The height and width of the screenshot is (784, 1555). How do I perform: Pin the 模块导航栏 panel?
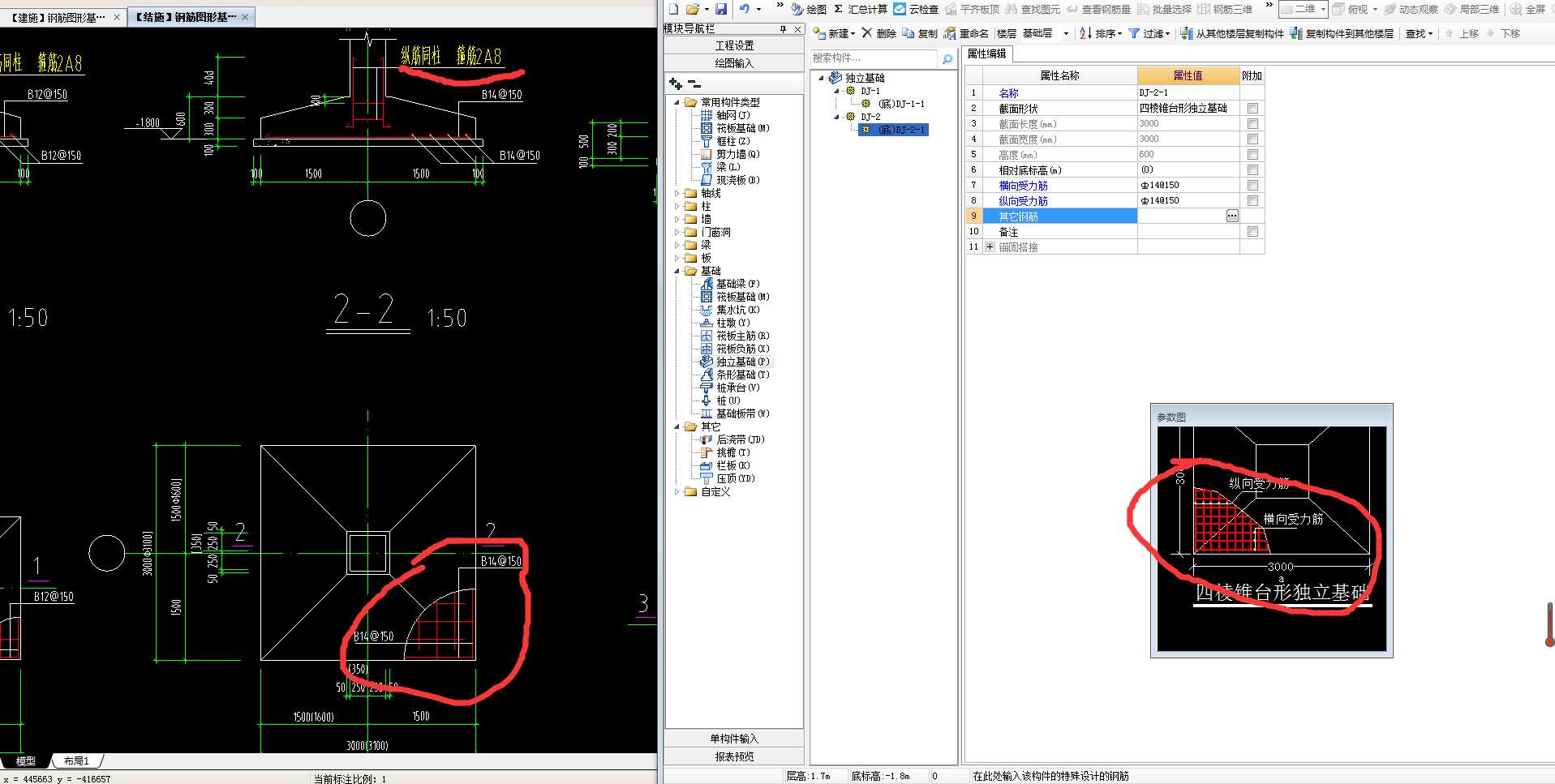[784, 28]
